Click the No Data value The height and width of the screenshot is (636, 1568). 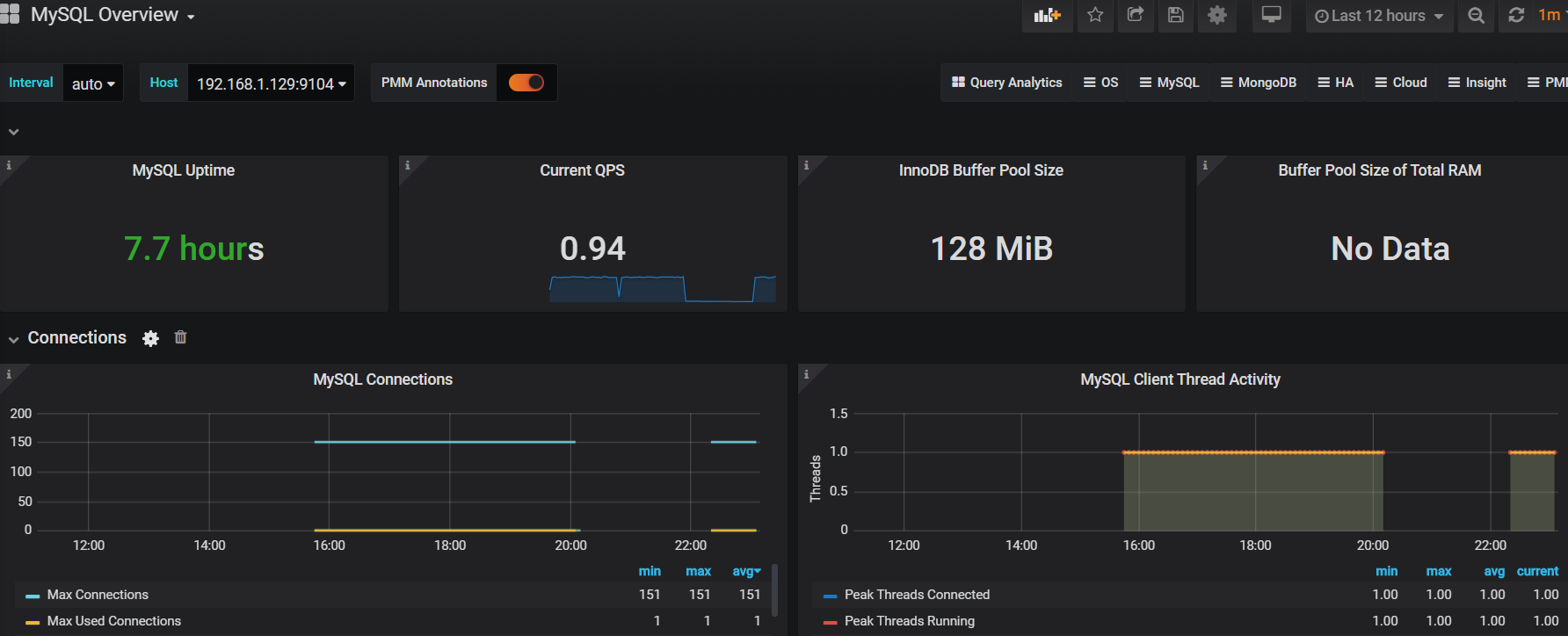pos(1390,249)
